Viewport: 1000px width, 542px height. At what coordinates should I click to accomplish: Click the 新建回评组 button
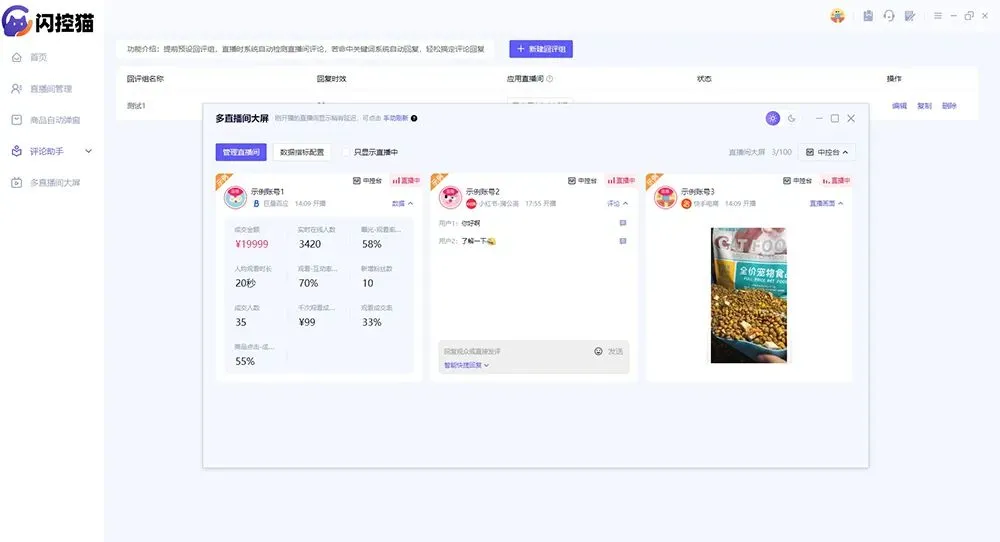541,49
